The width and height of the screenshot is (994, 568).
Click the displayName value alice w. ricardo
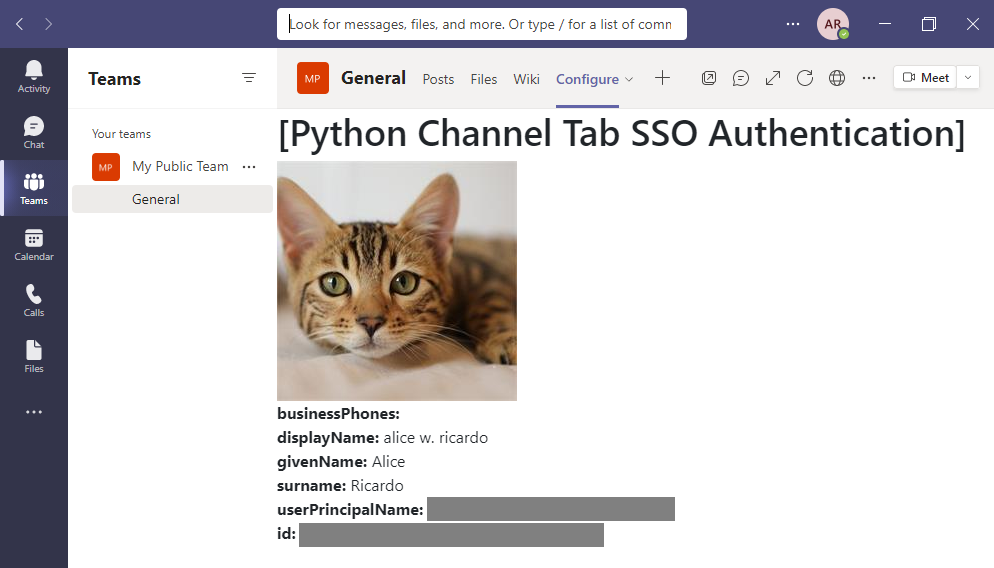(436, 438)
